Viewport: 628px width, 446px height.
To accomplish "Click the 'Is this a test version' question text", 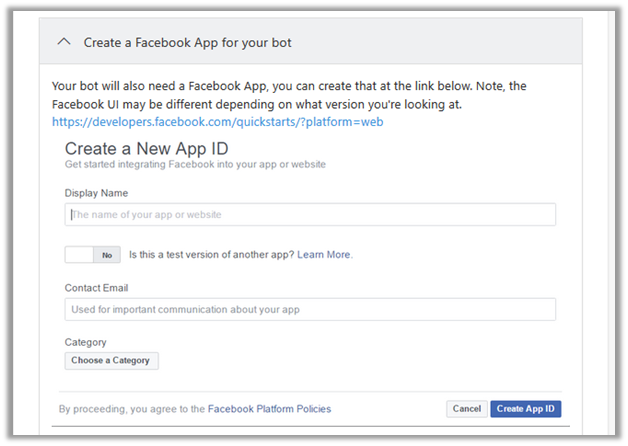I will pyautogui.click(x=211, y=255).
